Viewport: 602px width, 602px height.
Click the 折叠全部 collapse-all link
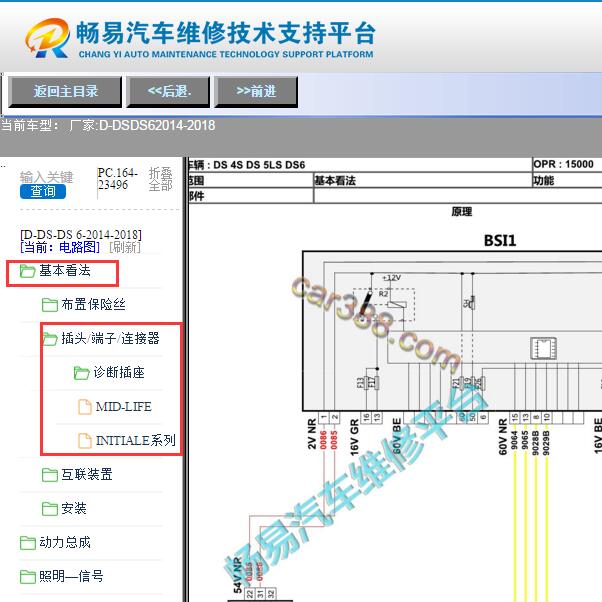tap(160, 179)
